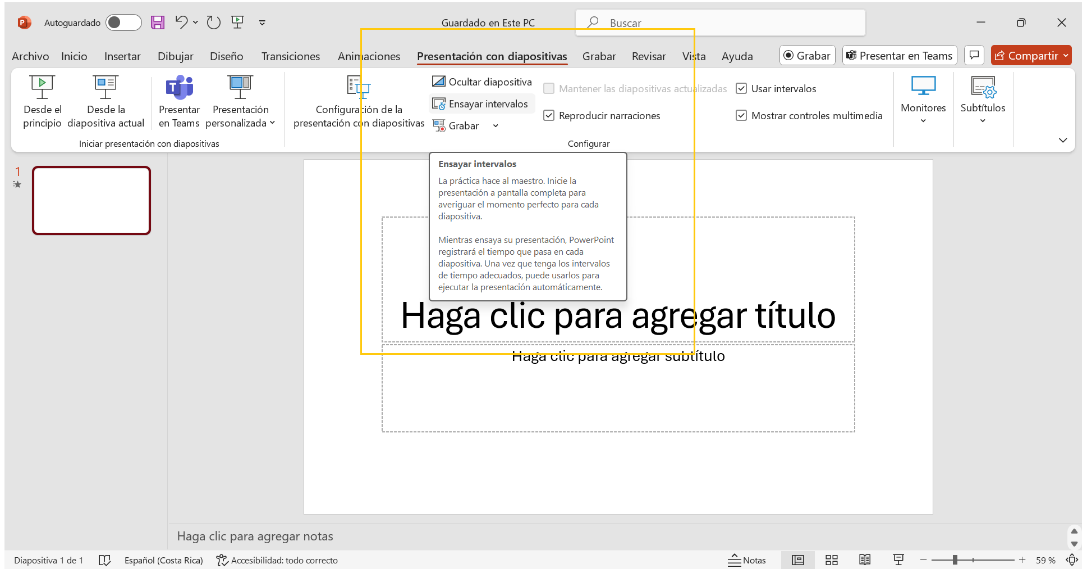1087x573 pixels.
Task: Expand Presentación personalizada dropdown
Action: [x=240, y=116]
